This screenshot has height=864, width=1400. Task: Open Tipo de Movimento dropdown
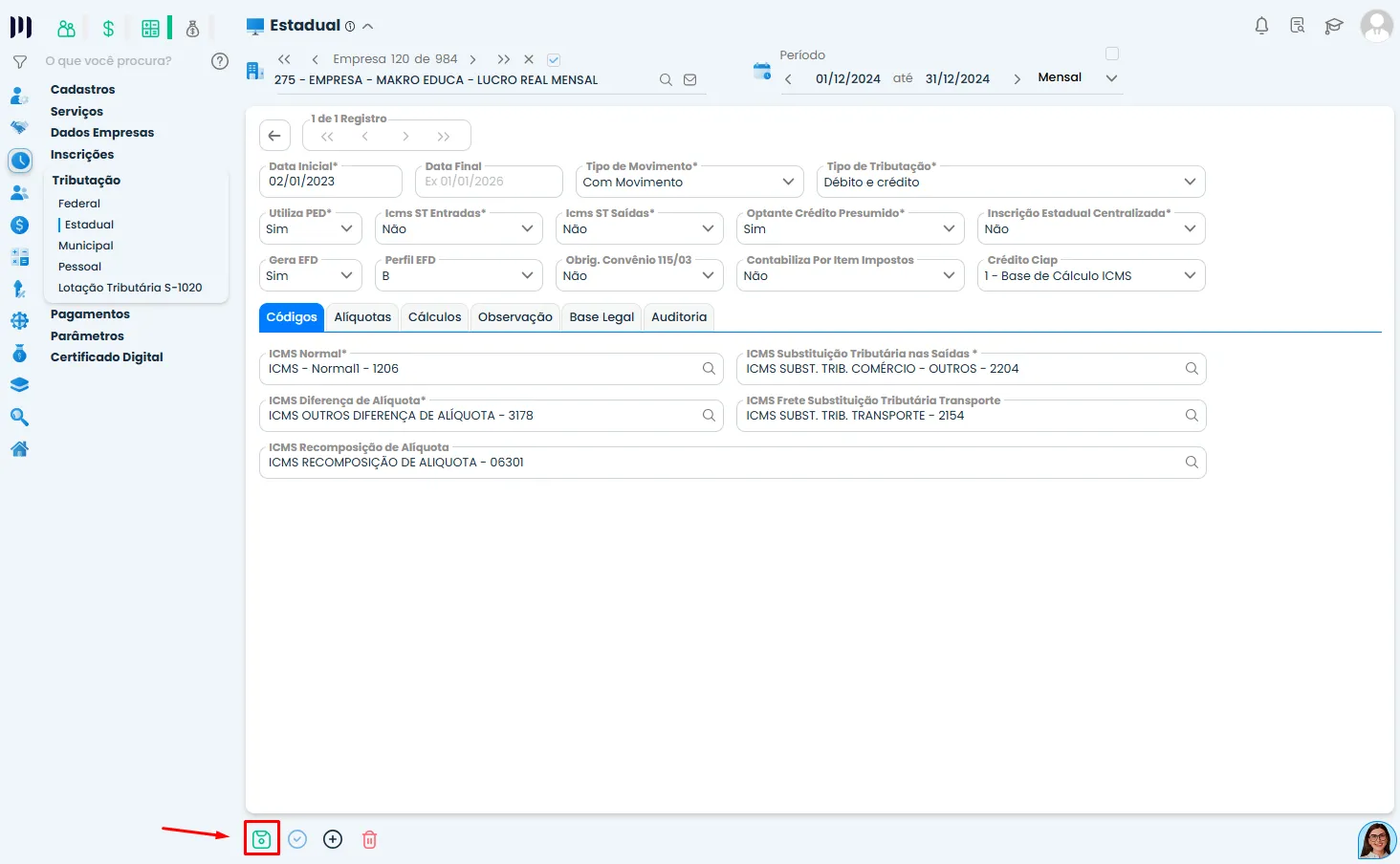[x=689, y=182]
